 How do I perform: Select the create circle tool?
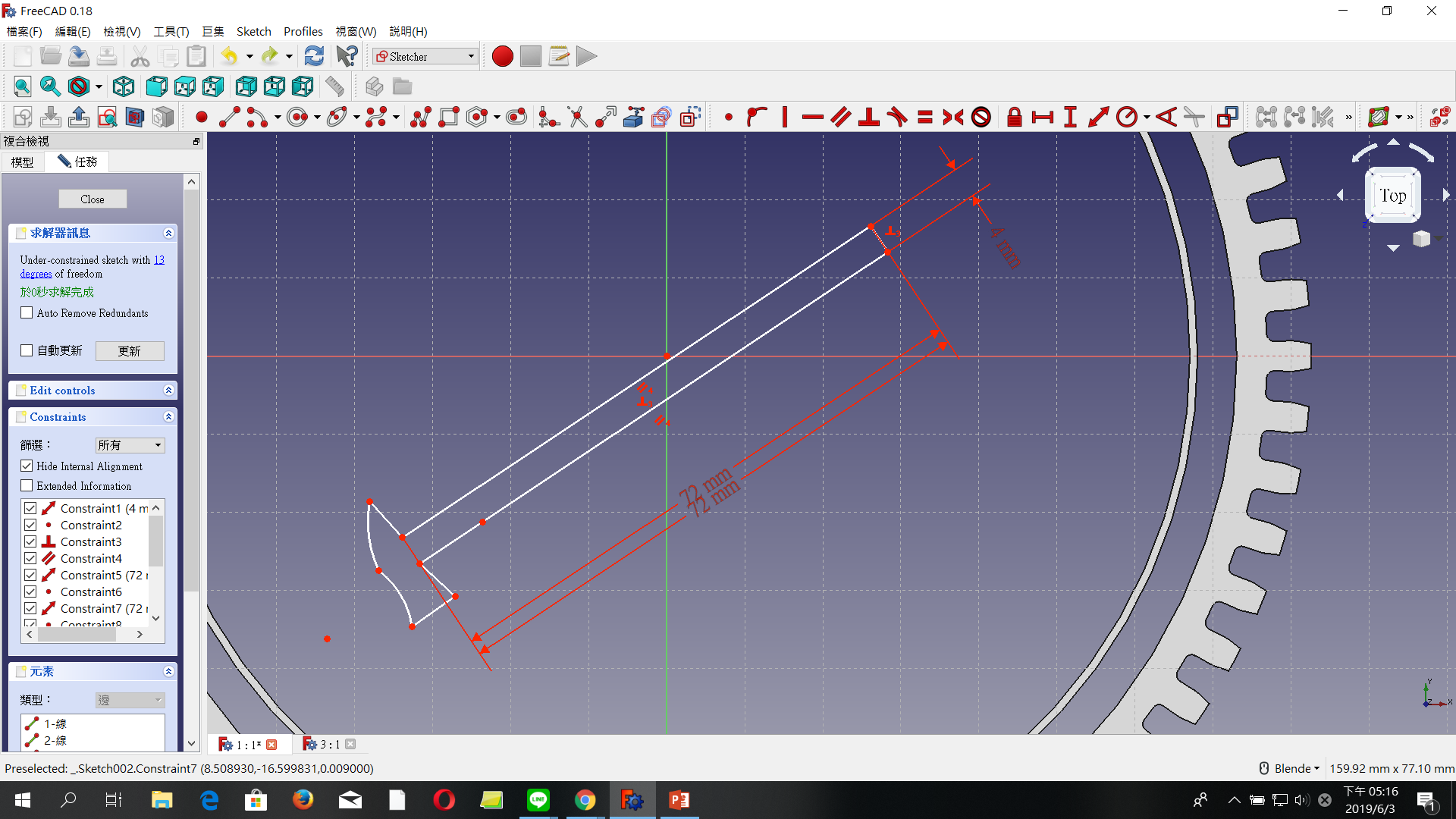[x=298, y=117]
